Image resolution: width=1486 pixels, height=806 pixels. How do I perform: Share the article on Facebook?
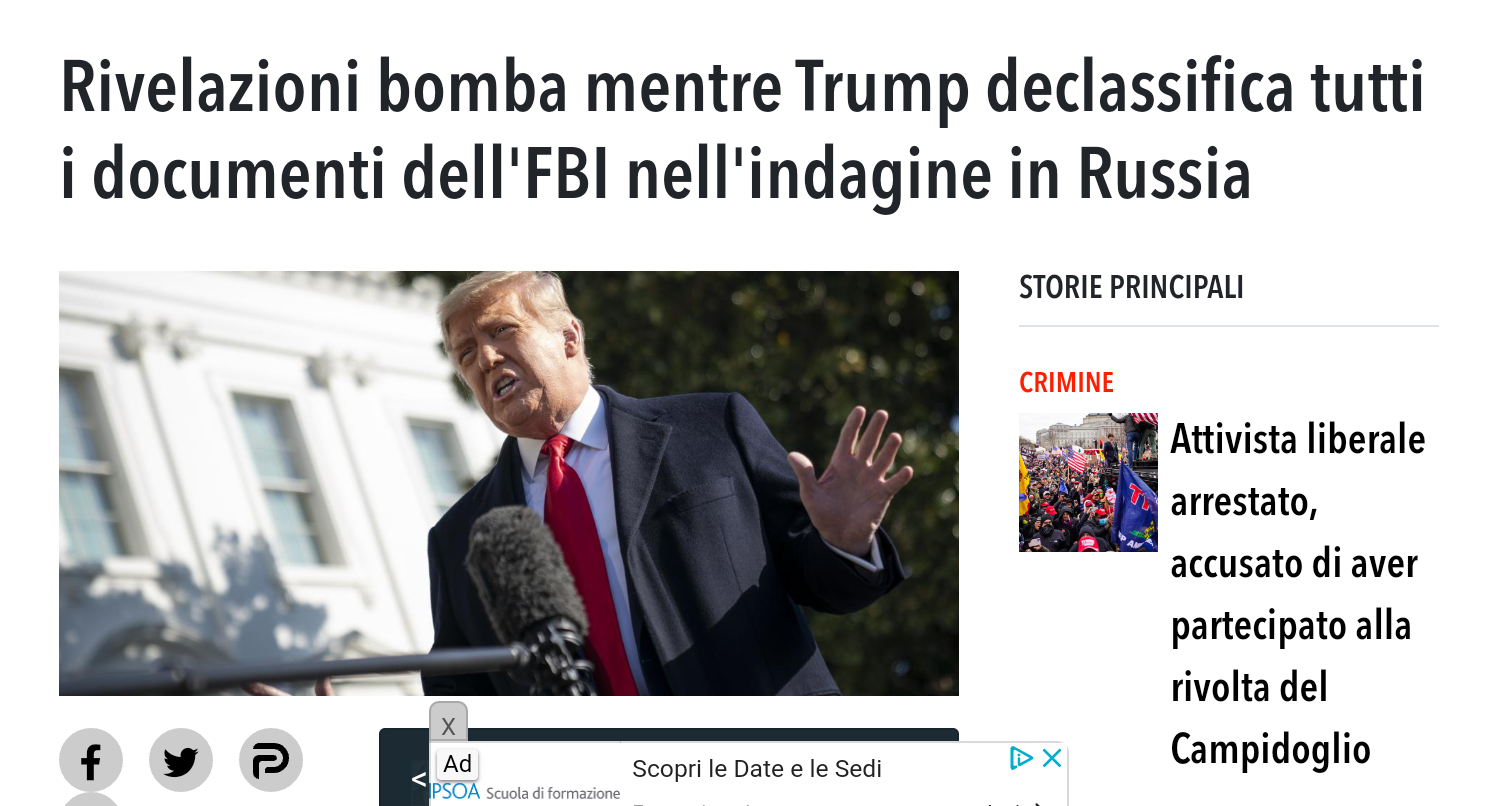91,761
